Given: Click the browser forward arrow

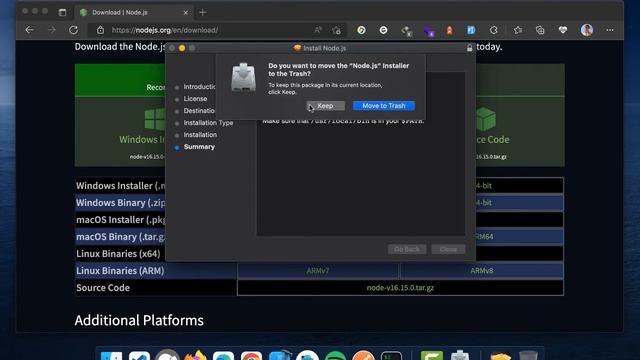Looking at the screenshot, I should [51, 30].
